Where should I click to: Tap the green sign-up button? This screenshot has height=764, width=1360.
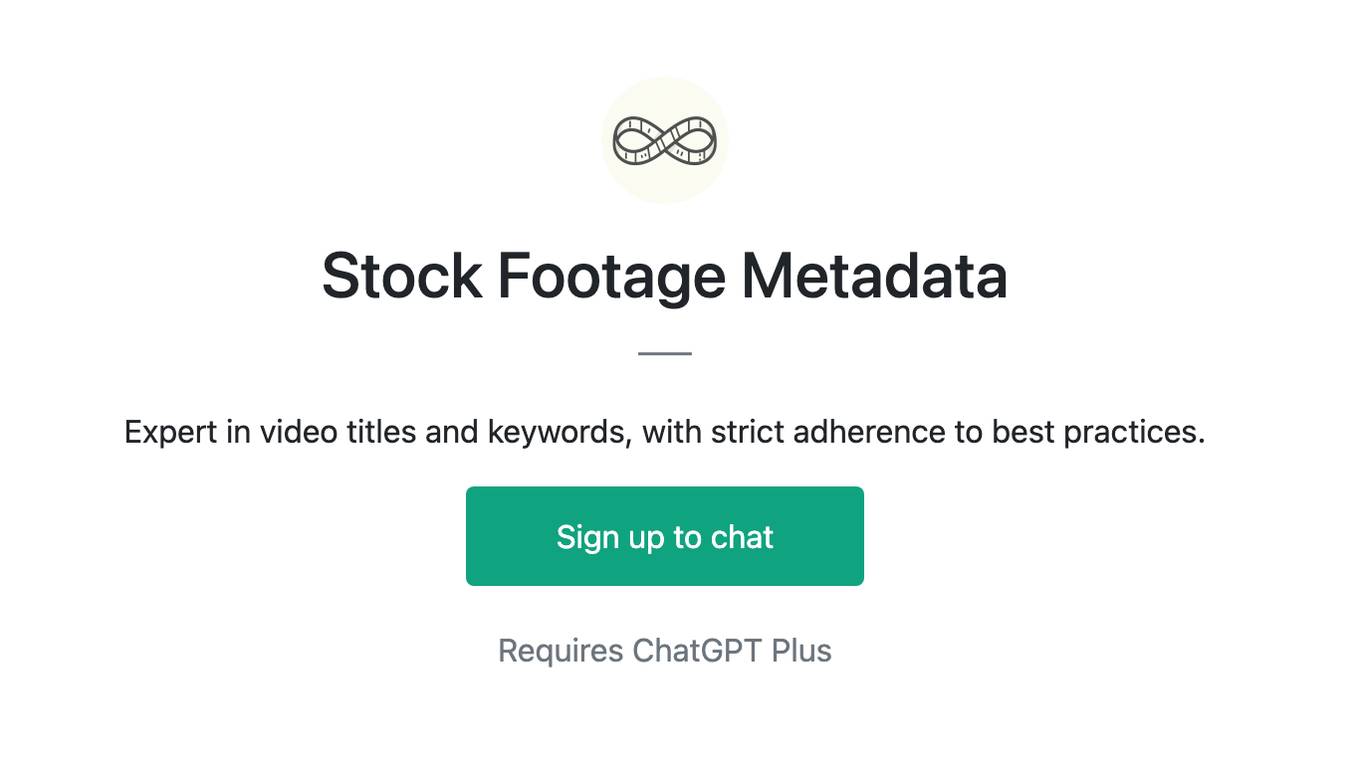tap(665, 536)
